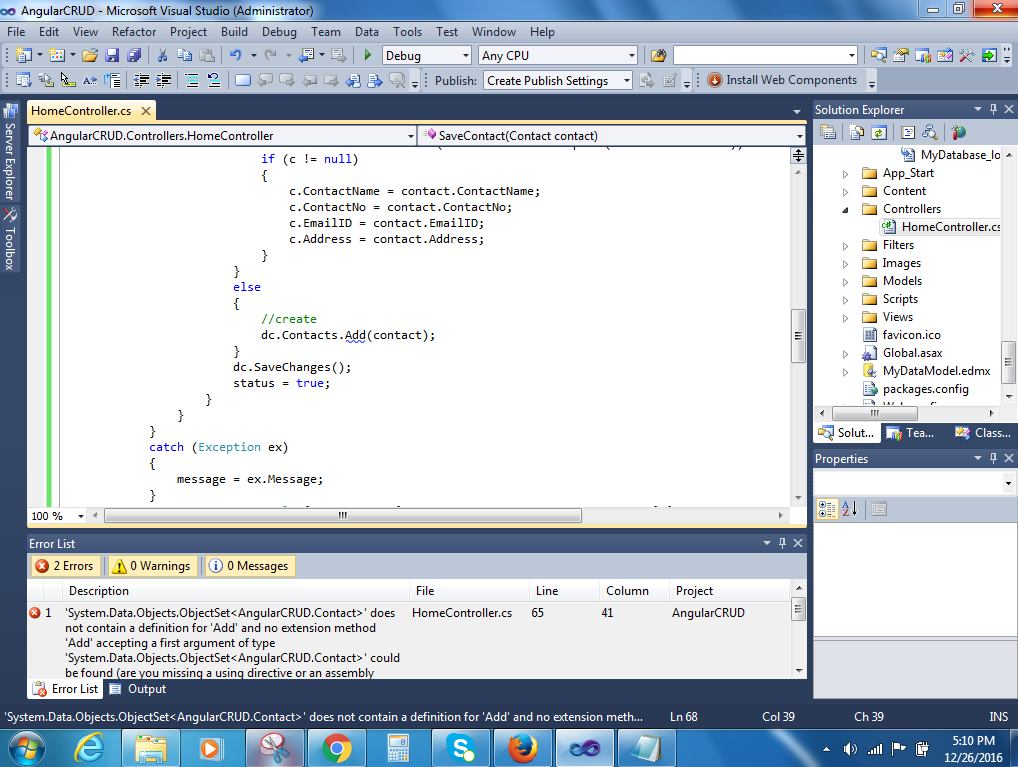Expand the Models folder node

pos(845,282)
